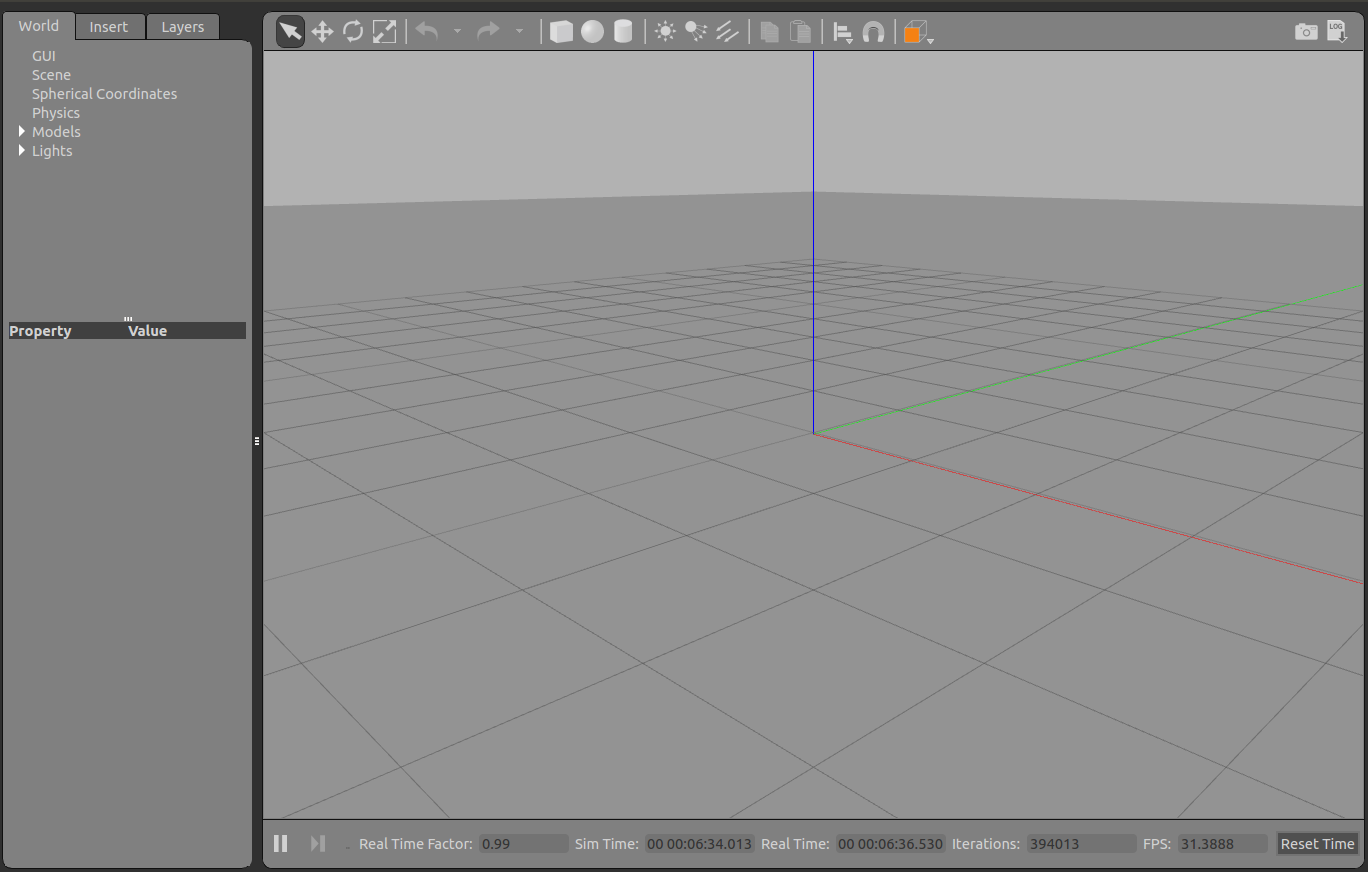Switch to the Insert tab
This screenshot has height=872, width=1368.
[109, 27]
